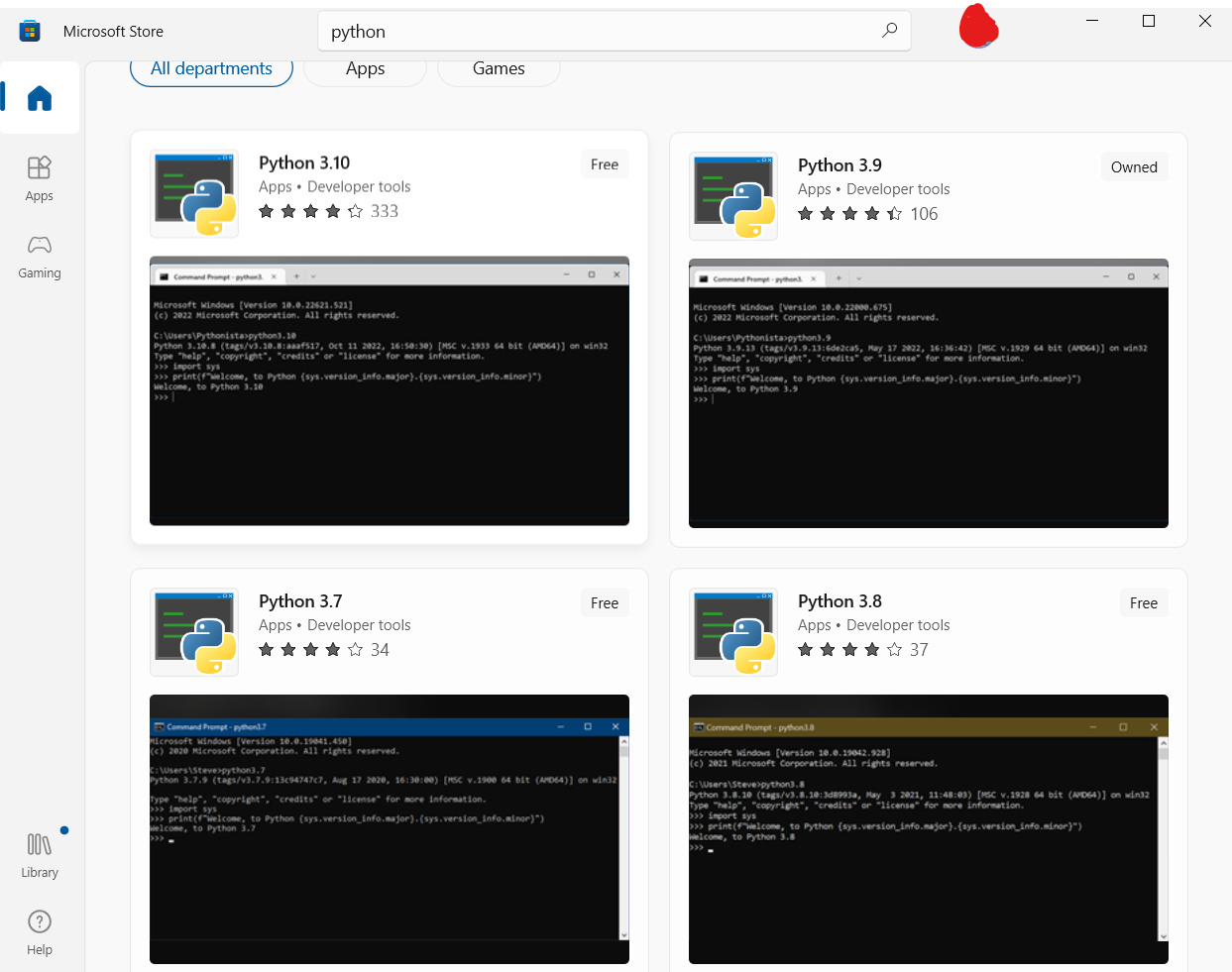Click the Free button for Python 3.7

(605, 602)
